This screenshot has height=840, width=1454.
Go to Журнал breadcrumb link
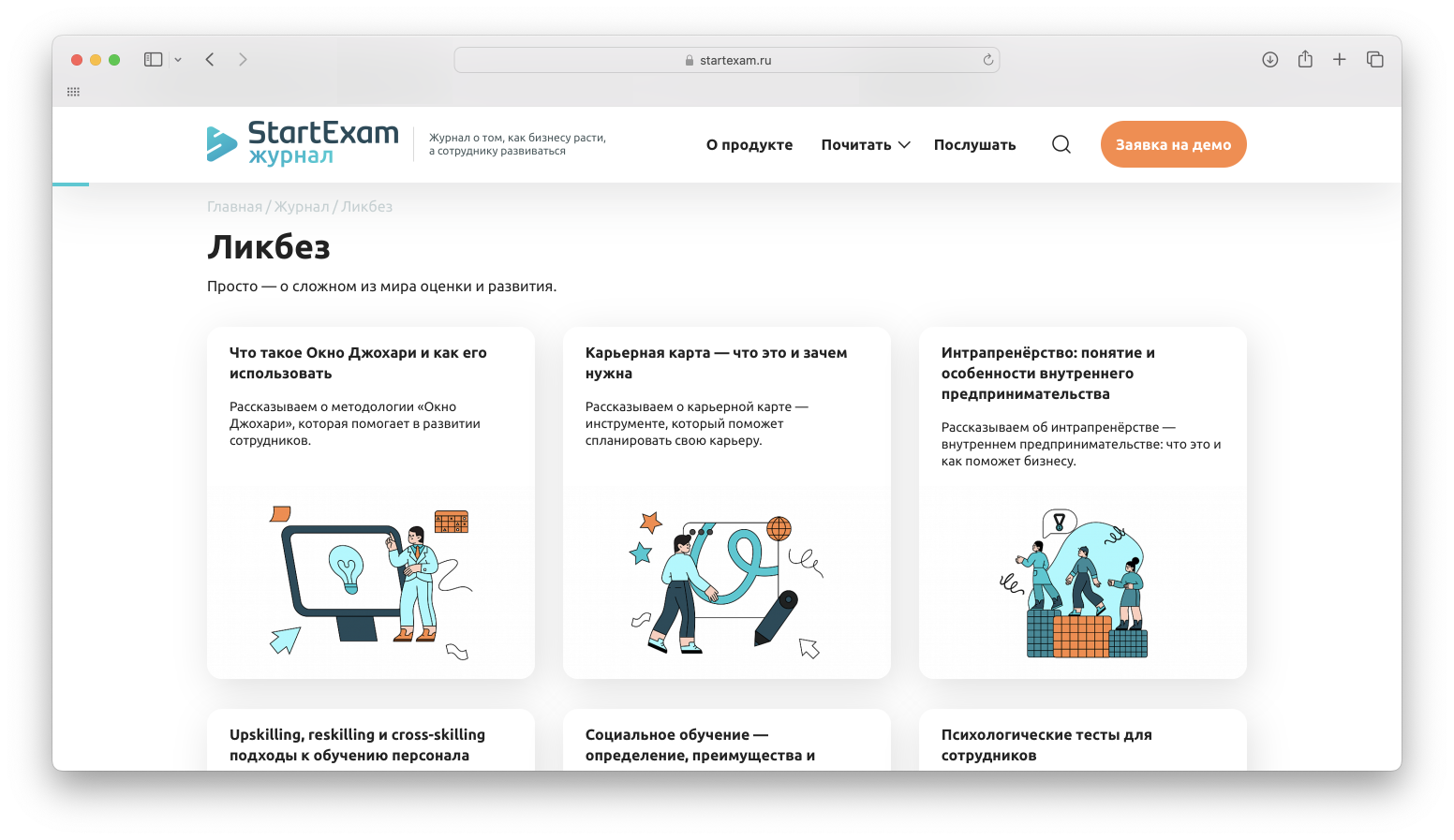coord(302,207)
